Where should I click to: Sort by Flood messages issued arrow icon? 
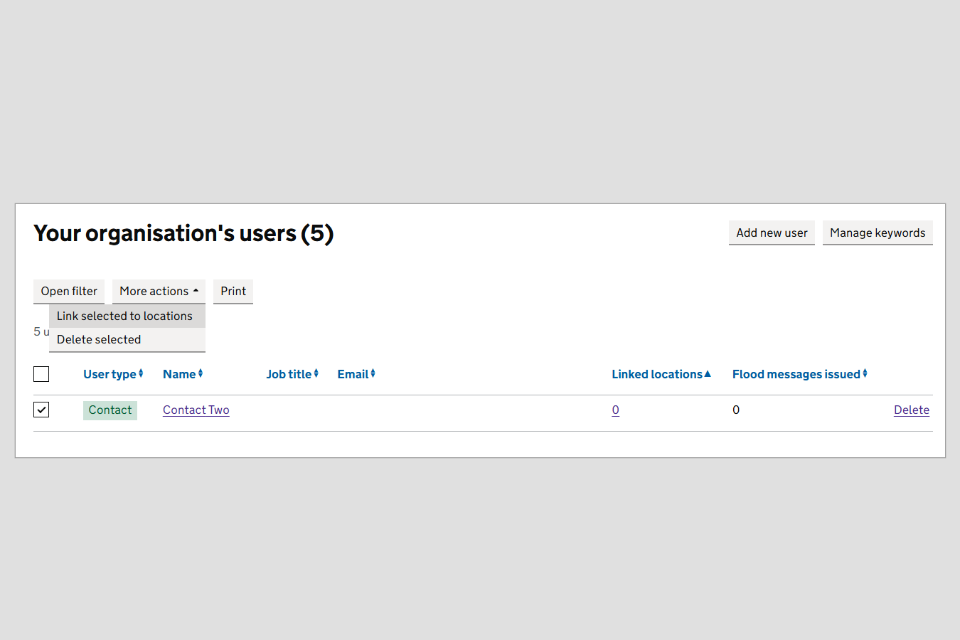pyautogui.click(x=865, y=374)
